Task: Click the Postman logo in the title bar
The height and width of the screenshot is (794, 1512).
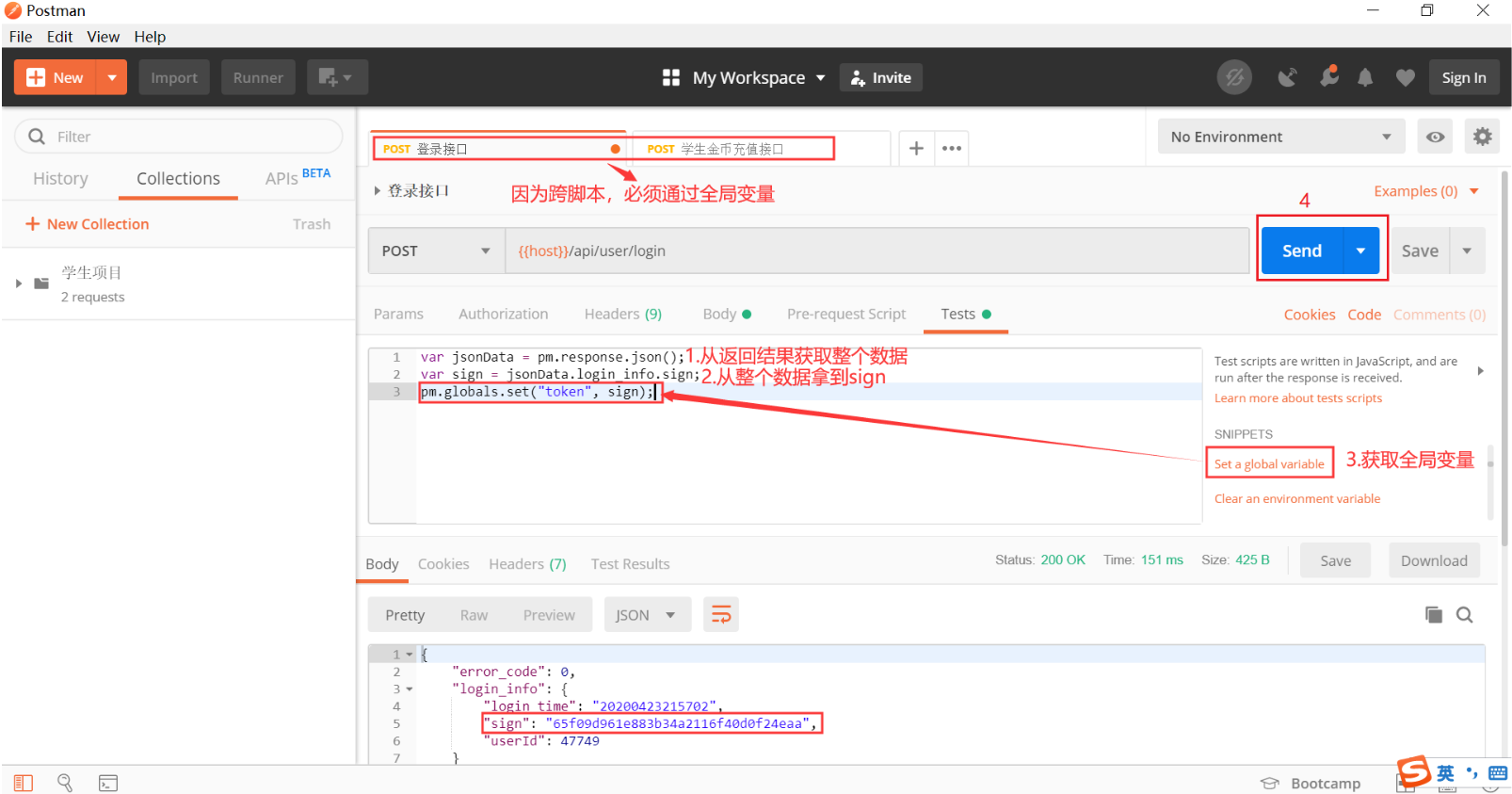Action: (13, 10)
